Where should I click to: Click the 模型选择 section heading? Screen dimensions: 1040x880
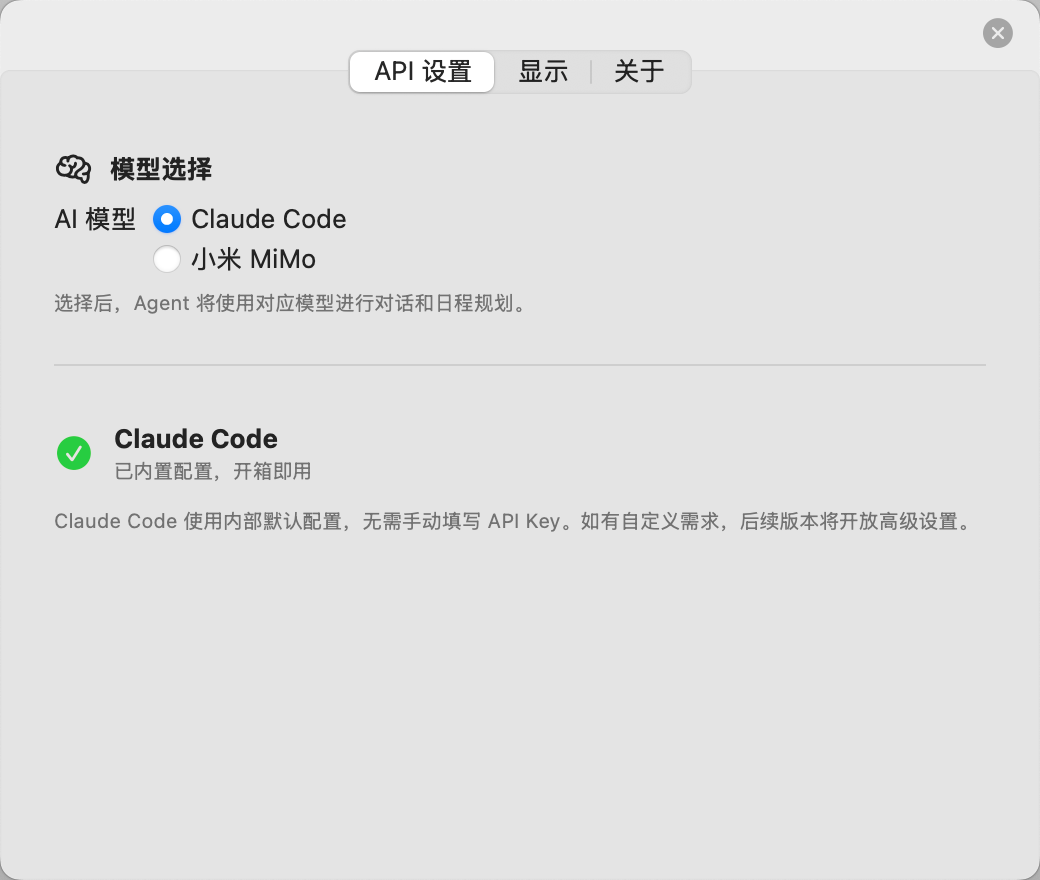click(161, 169)
